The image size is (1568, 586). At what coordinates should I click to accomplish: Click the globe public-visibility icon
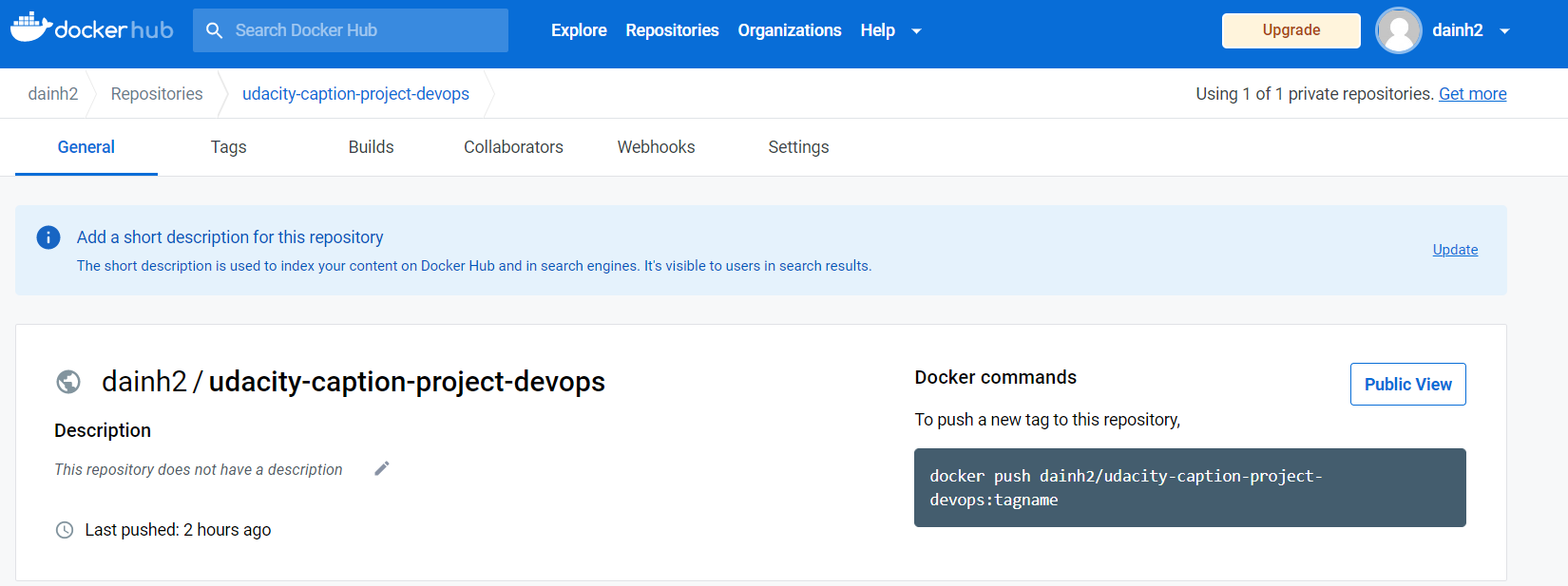click(68, 382)
